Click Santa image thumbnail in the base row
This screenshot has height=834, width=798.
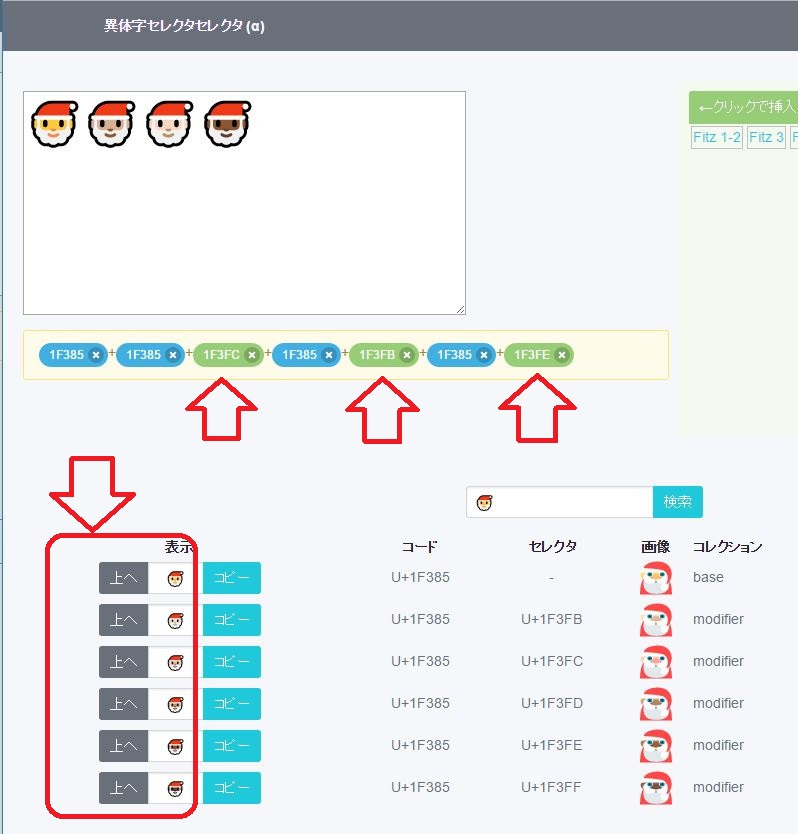coord(656,578)
